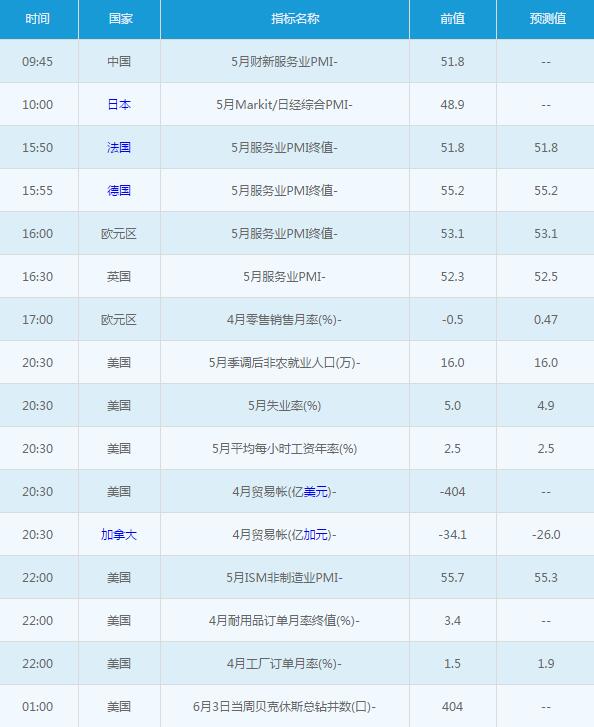594x727 pixels.
Task: Select 欧元区 in the 16:00 row
Action: pyautogui.click(x=119, y=234)
